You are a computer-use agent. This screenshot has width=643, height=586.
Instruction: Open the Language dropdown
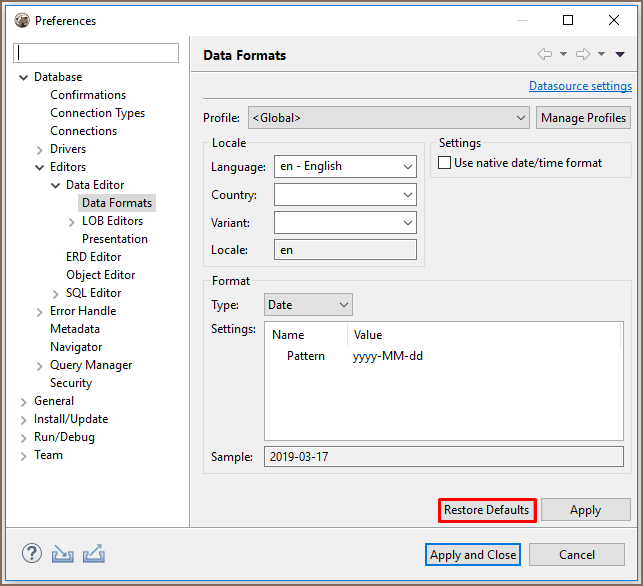pyautogui.click(x=345, y=166)
